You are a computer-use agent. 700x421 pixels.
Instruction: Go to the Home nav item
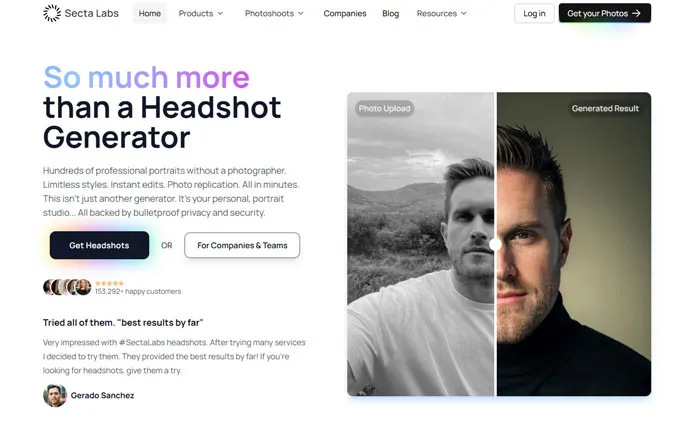[x=150, y=14]
